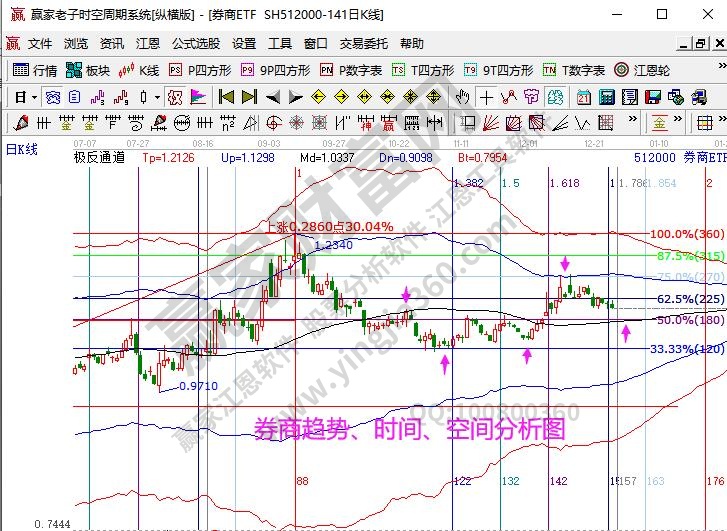The height and width of the screenshot is (531, 727).
Task: Open the T数字表 number table
Action: pyautogui.click(x=574, y=70)
